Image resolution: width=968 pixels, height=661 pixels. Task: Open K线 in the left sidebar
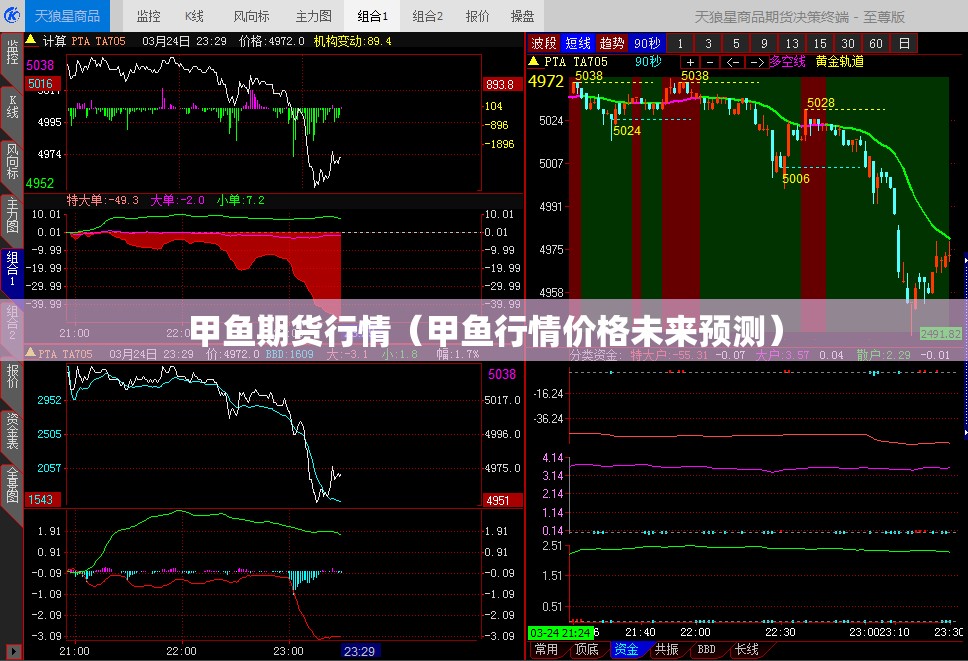12,107
